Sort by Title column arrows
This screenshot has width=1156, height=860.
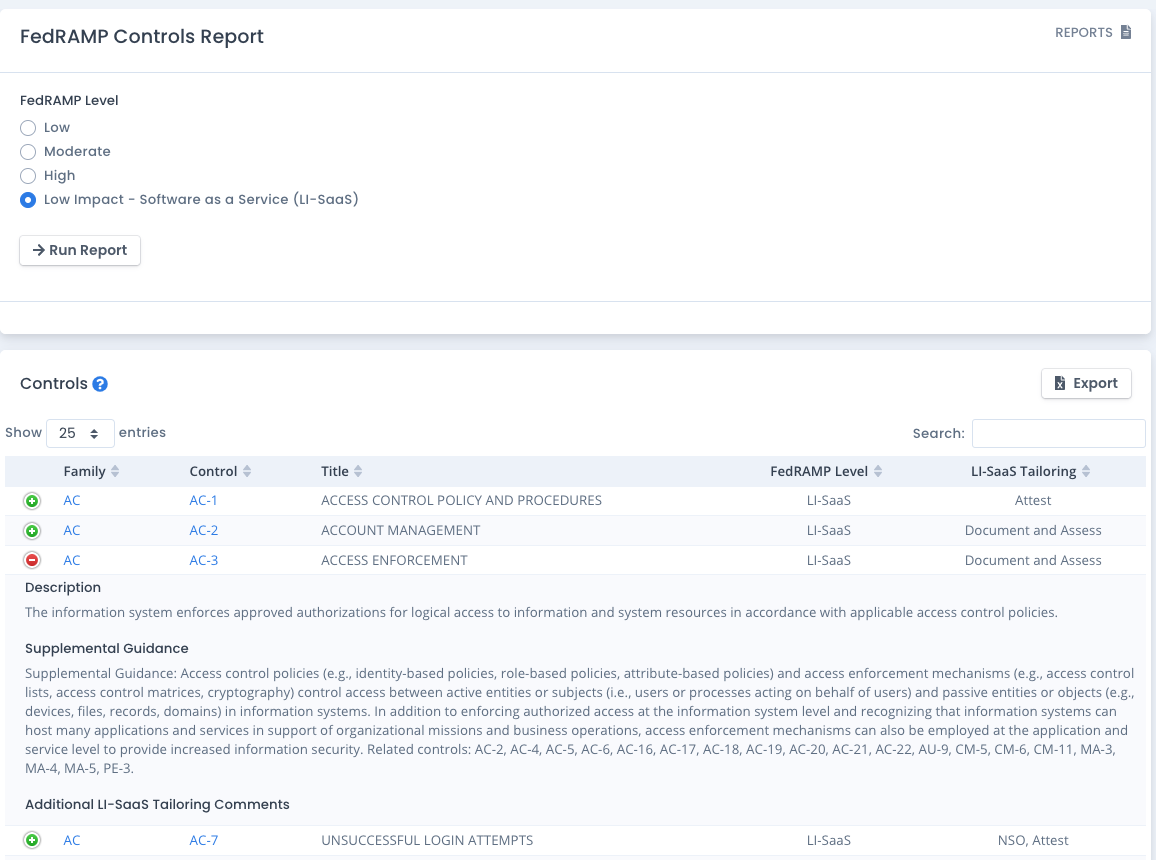pyautogui.click(x=358, y=472)
